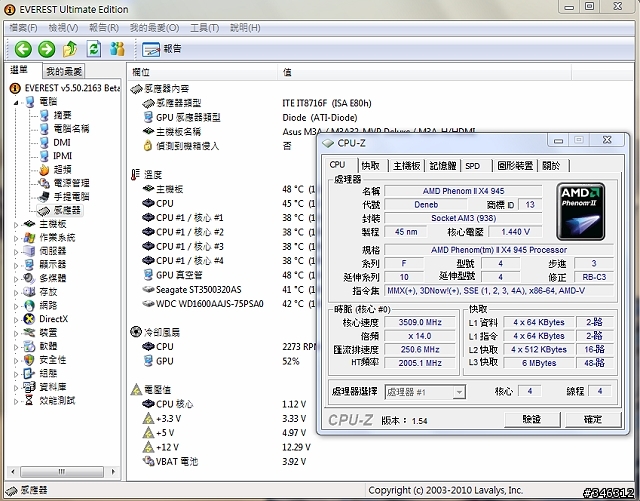Click the 軟體 icon in the tree
Screen dimensions: 640x501
tap(29, 346)
